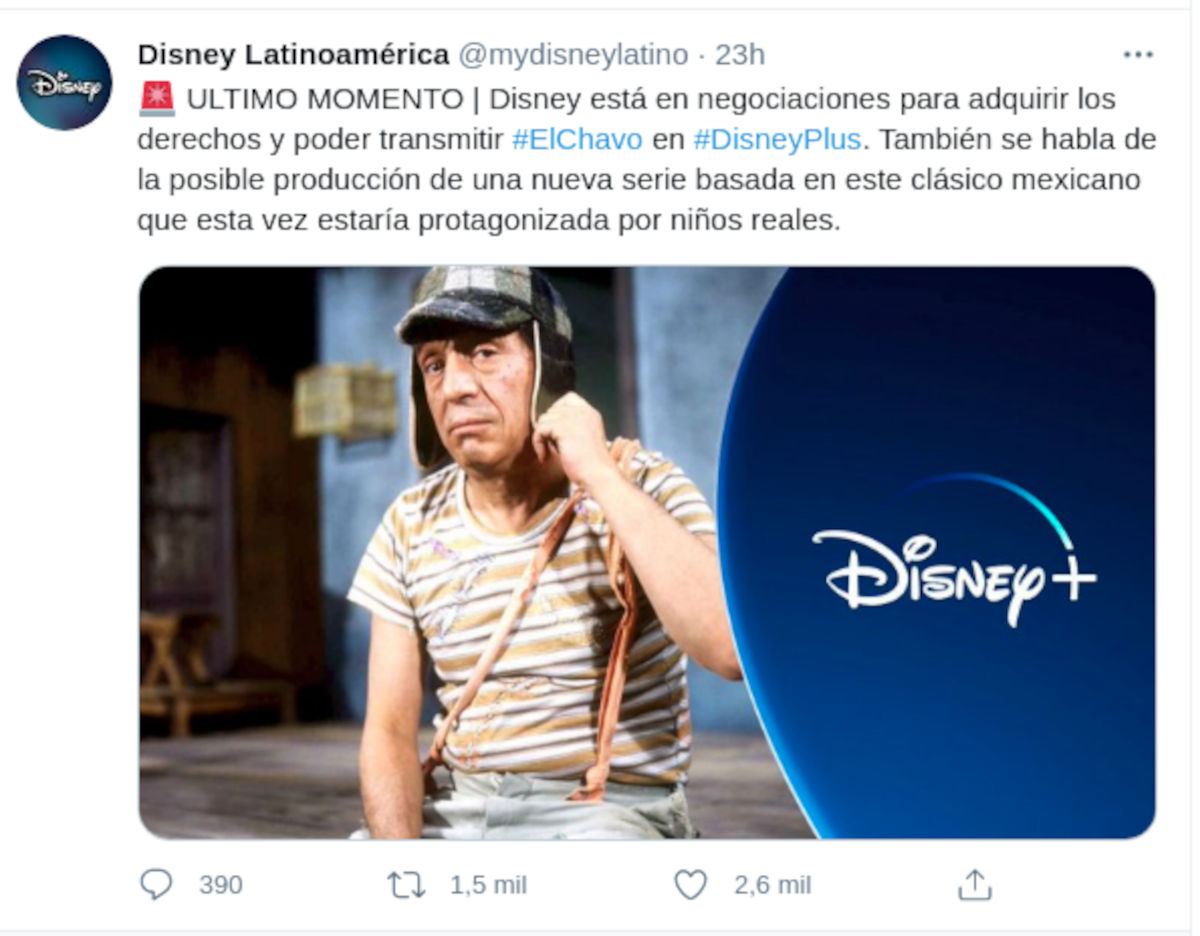The image size is (1200, 936).
Task: Like the tweet with the heart icon
Action: coord(690,884)
